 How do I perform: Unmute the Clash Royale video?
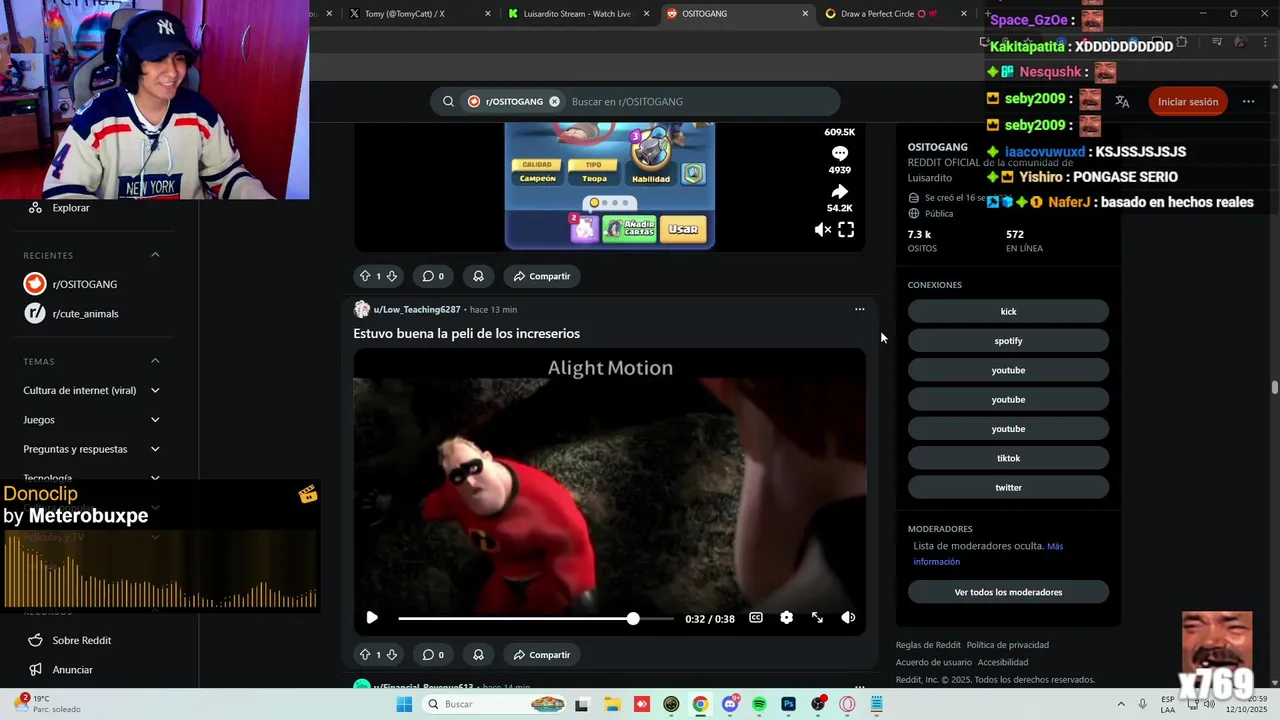click(x=822, y=230)
